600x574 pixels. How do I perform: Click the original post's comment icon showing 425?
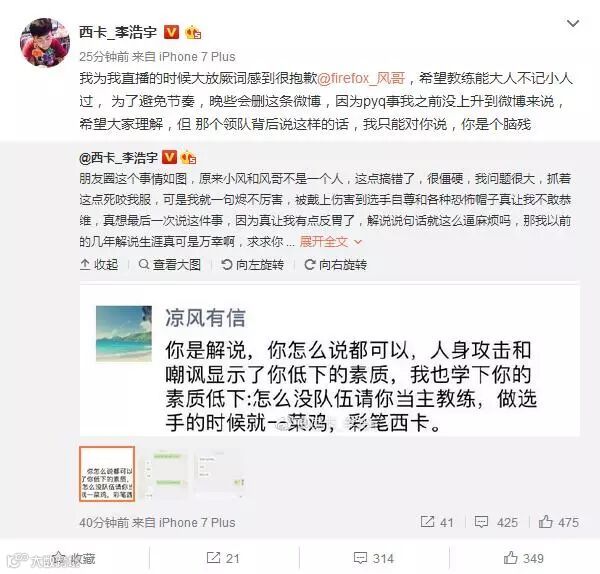496,522
